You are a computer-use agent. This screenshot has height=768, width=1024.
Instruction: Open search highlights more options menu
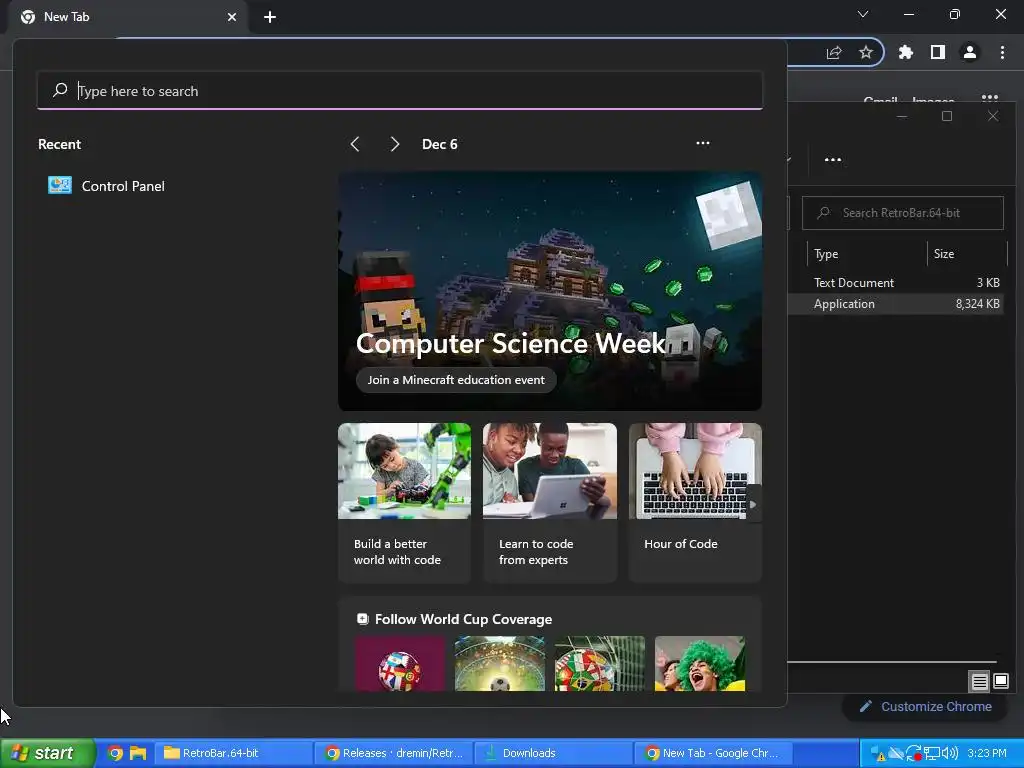(x=703, y=143)
